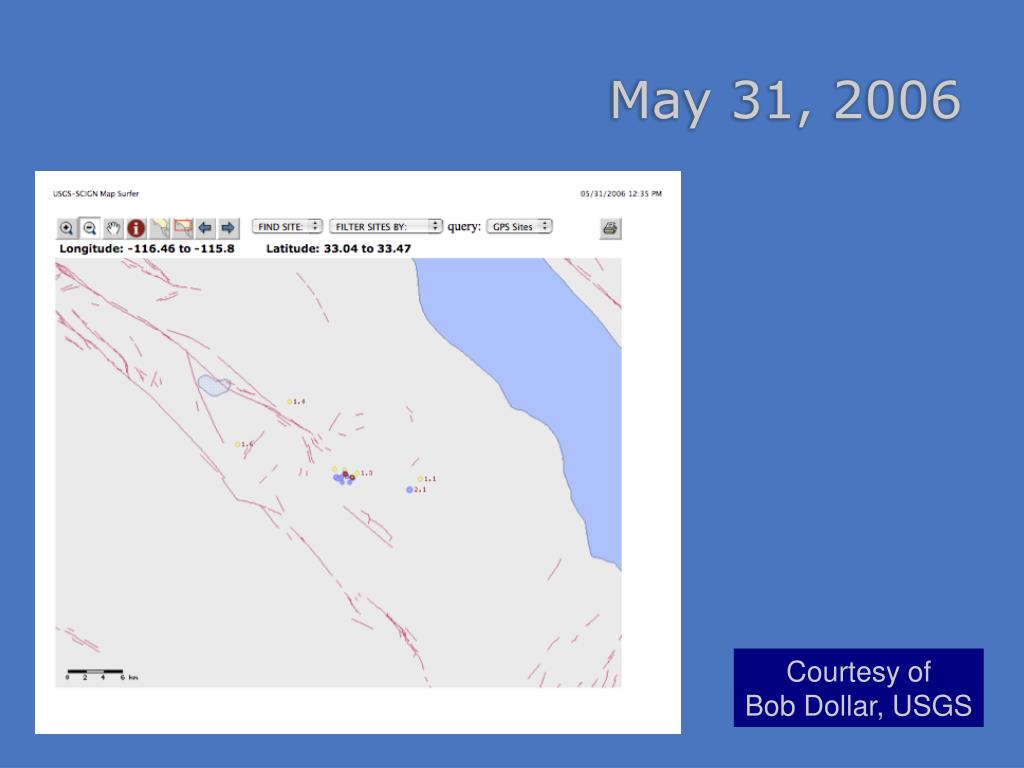This screenshot has height=768, width=1024.
Task: Click the Longitude range text
Action: tap(146, 249)
